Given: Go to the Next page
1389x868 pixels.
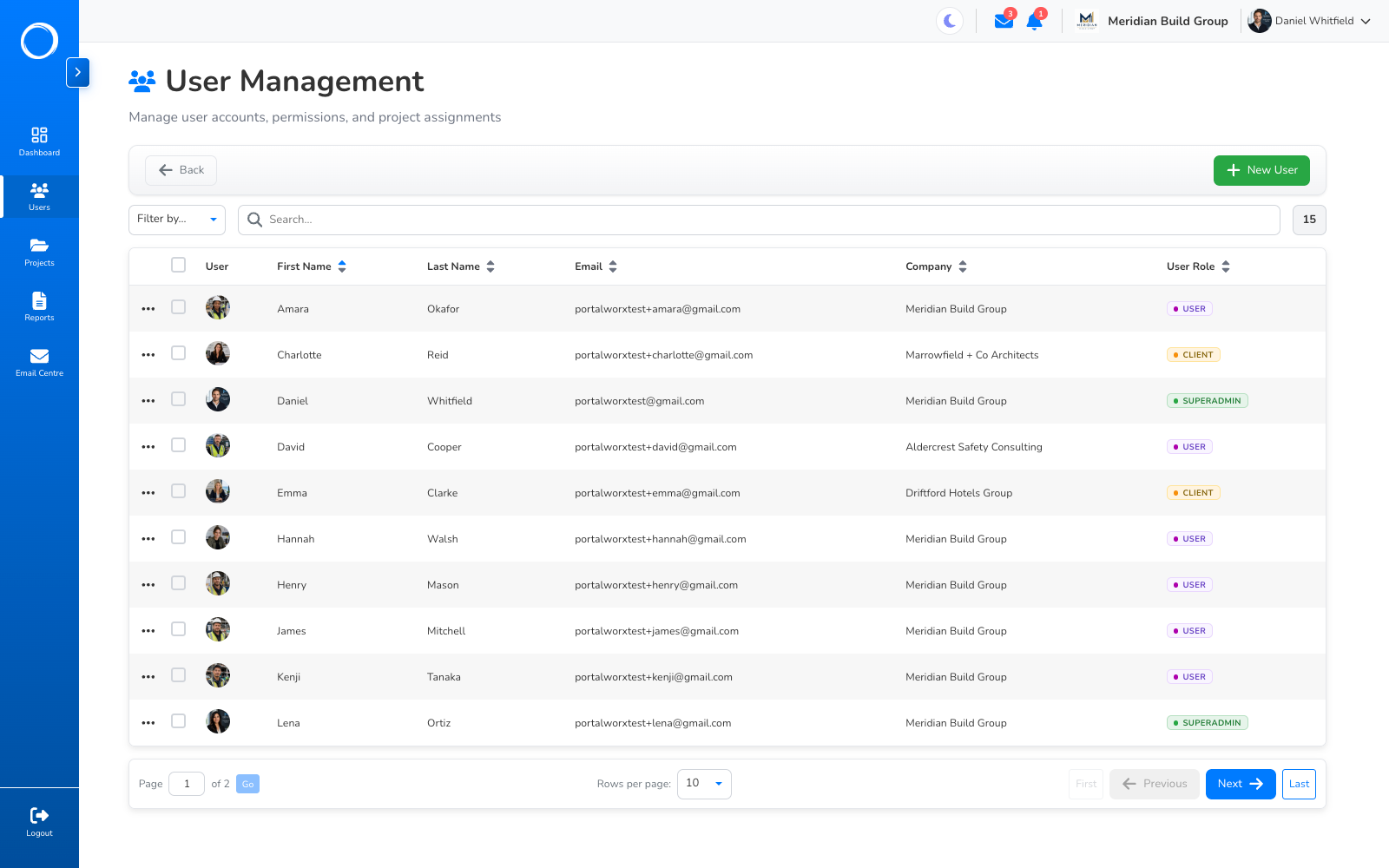Looking at the screenshot, I should 1241,784.
